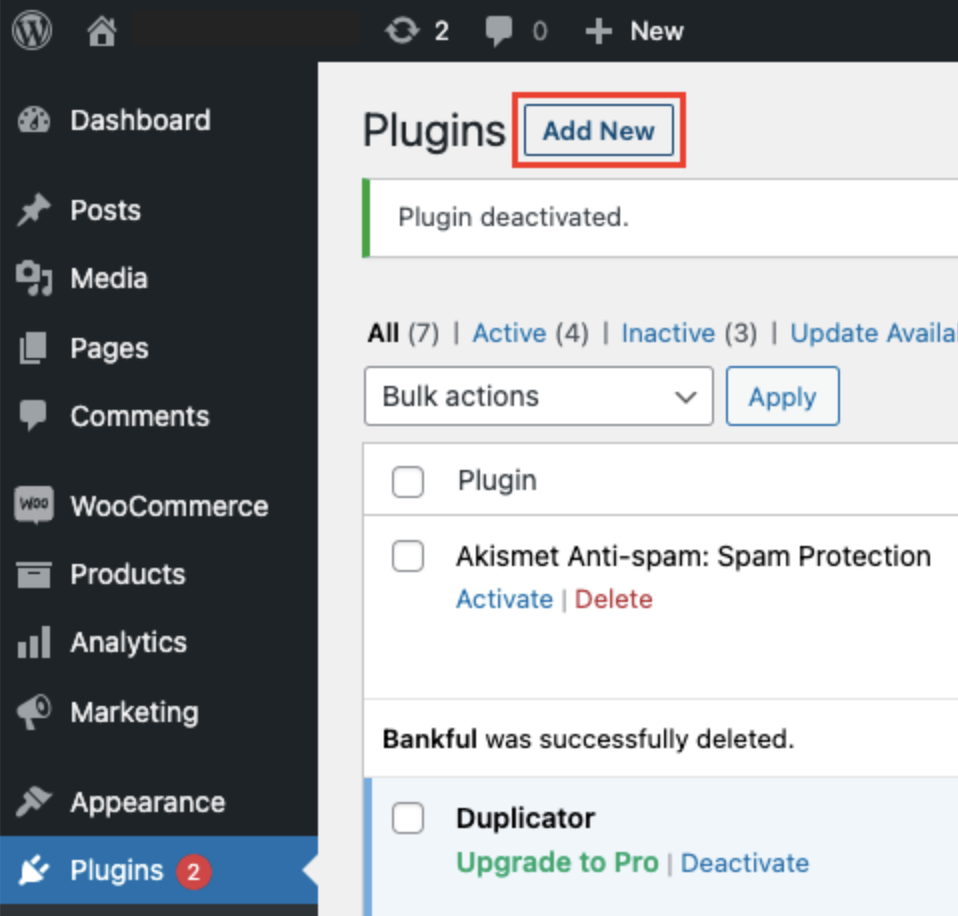The image size is (958, 916).
Task: Filter plugins by the Inactive tab
Action: [668, 333]
